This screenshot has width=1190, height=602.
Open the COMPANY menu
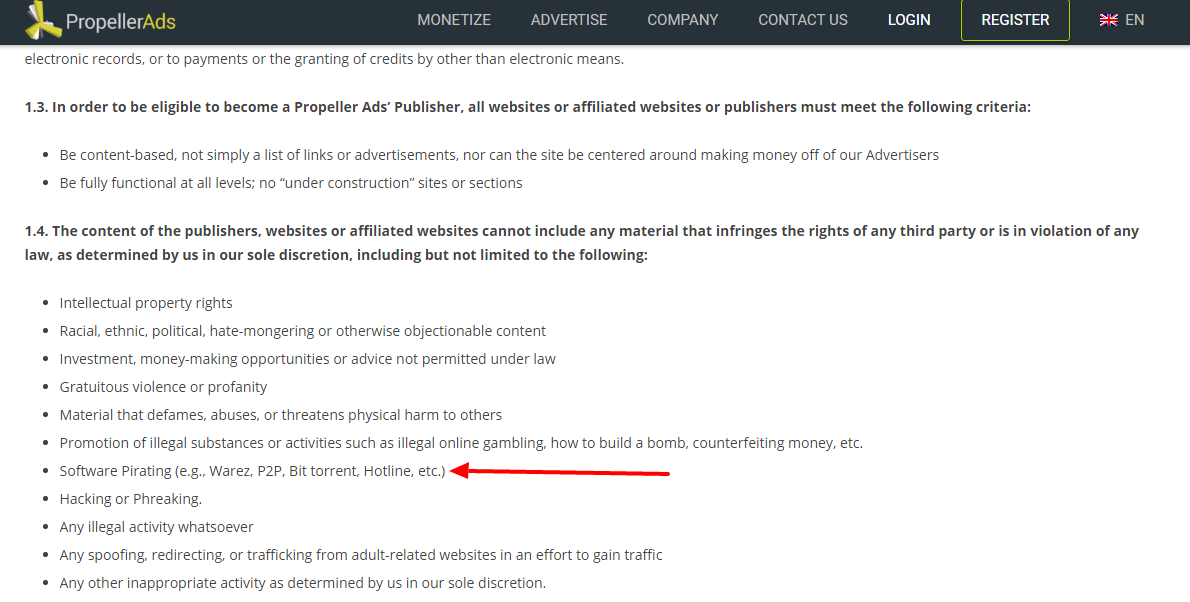tap(682, 20)
